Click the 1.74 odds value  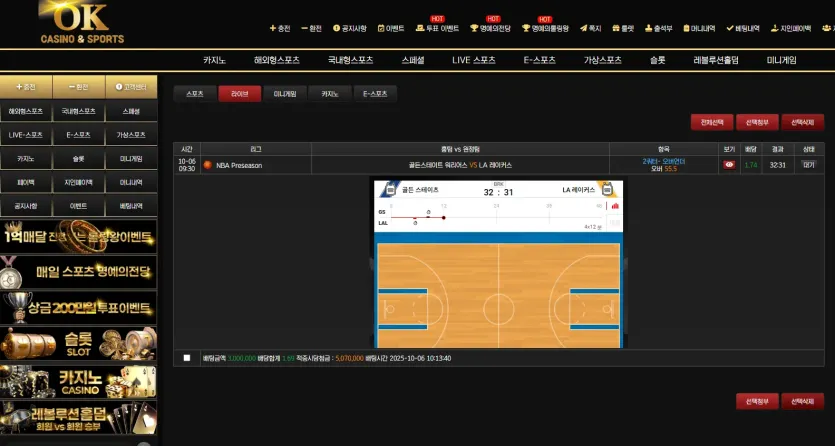click(751, 165)
